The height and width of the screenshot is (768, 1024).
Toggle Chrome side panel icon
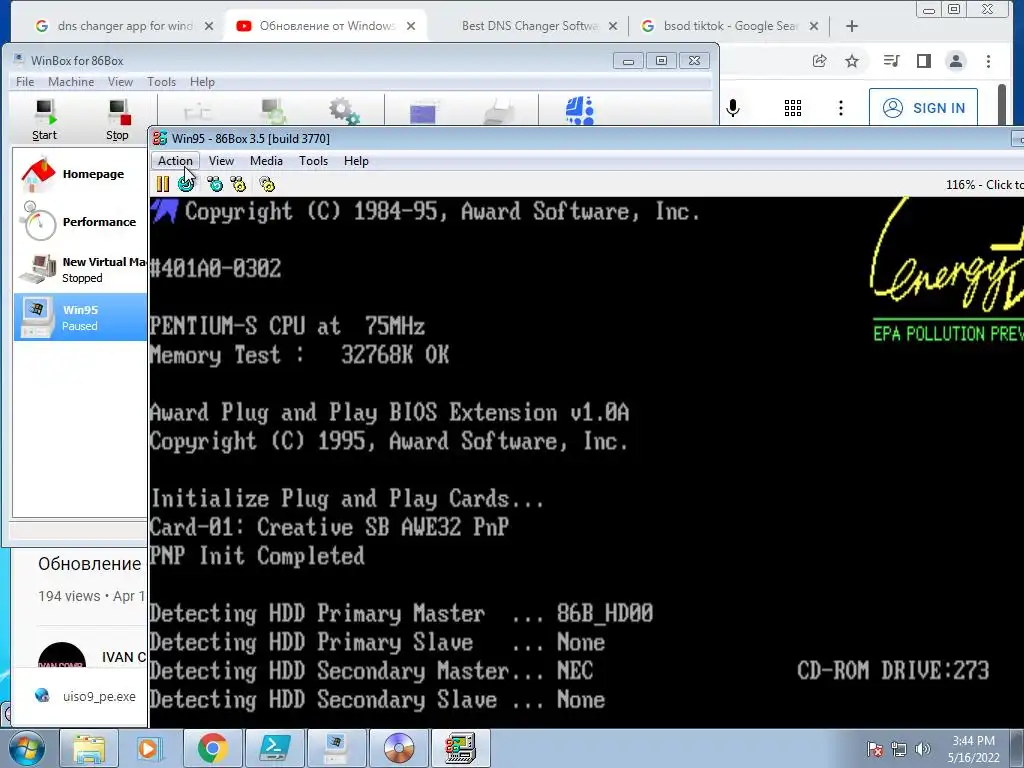(923, 61)
